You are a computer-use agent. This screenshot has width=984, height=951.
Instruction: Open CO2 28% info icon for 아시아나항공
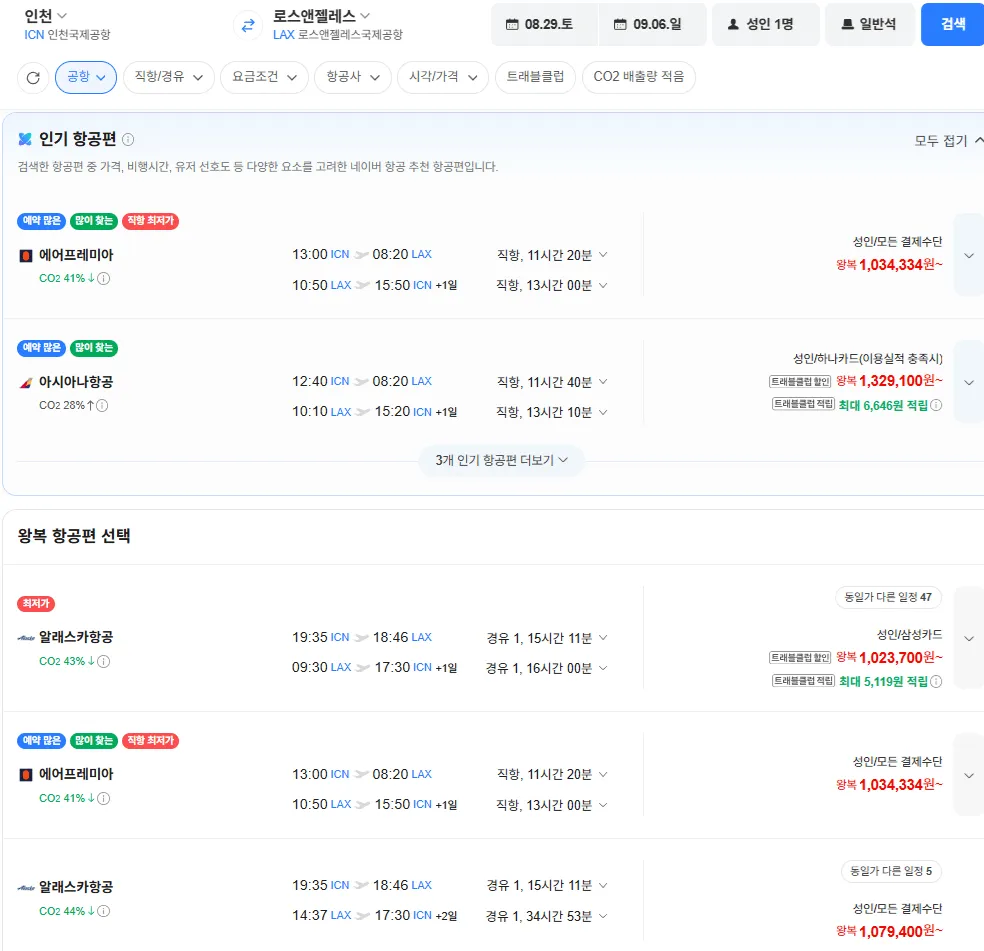(102, 406)
